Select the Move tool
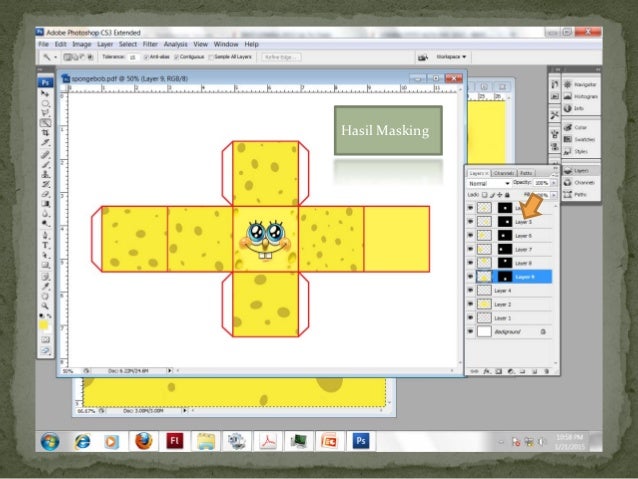This screenshot has height=479, width=638. [45, 93]
